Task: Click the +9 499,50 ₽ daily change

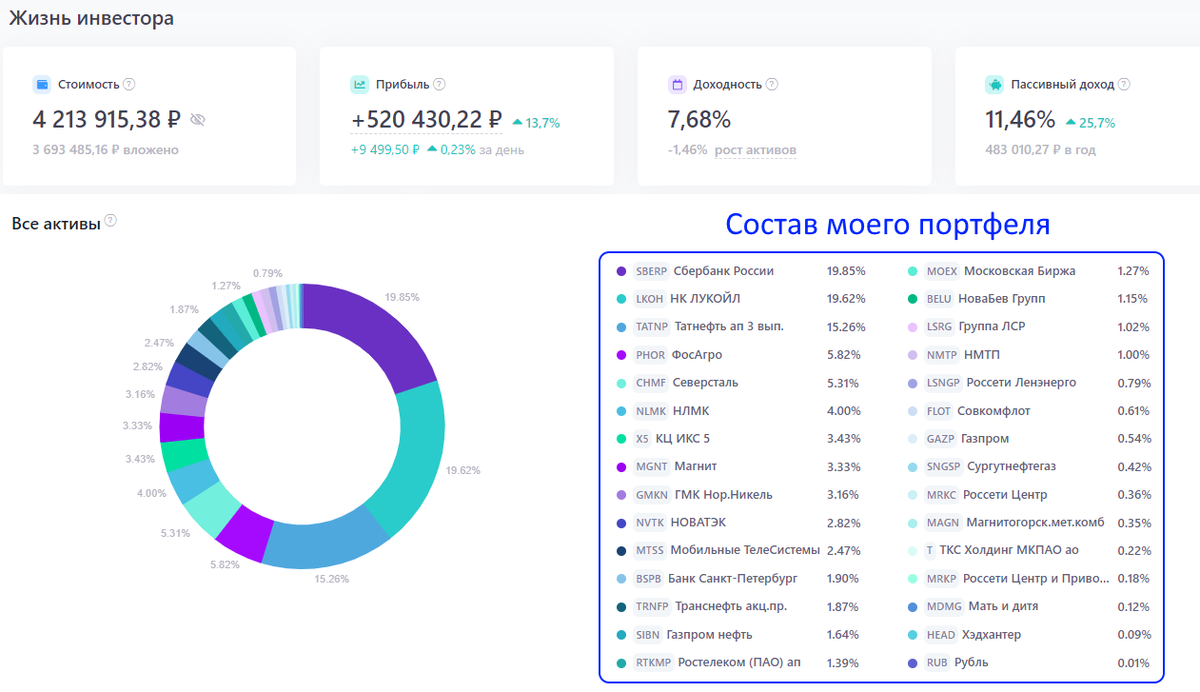Action: 385,150
